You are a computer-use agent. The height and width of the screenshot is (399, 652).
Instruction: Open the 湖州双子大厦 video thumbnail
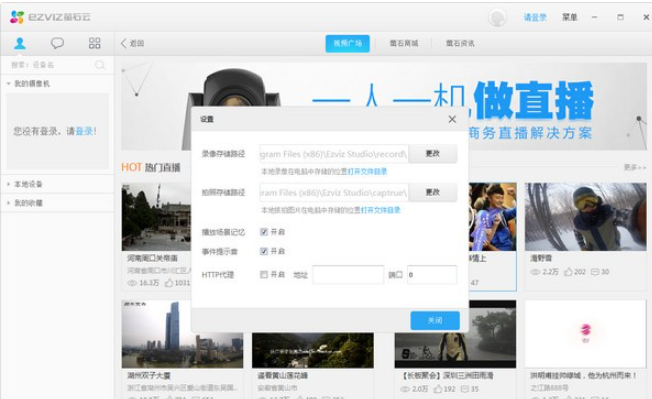pyautogui.click(x=182, y=334)
